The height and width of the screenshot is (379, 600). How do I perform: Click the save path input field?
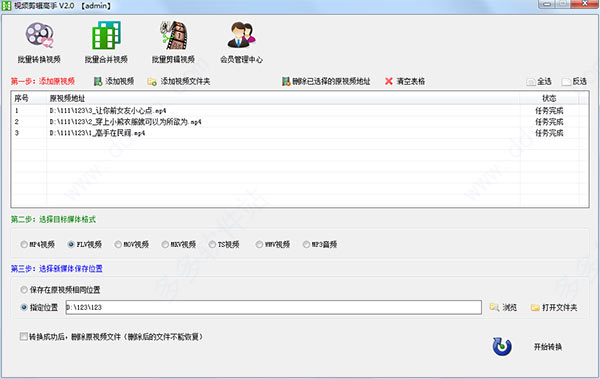coord(274,307)
